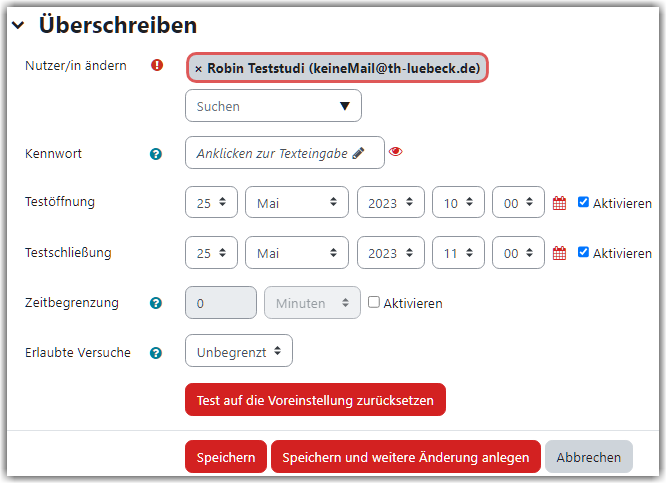Collapse the Überschreiben section chevron
667x484 pixels.
(18, 25)
